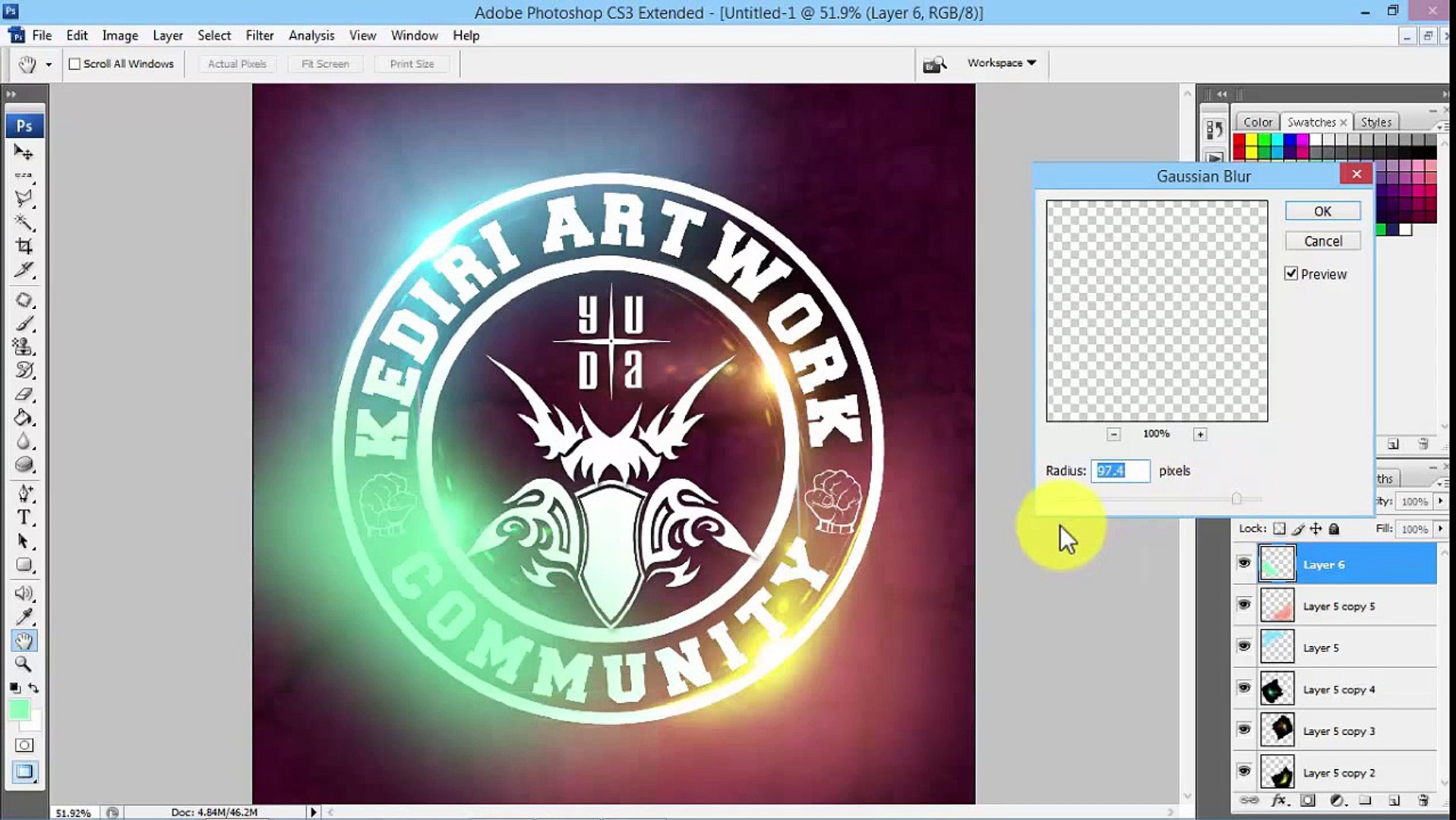Image resolution: width=1456 pixels, height=820 pixels.
Task: Delete layer with trash icon
Action: point(1423,800)
